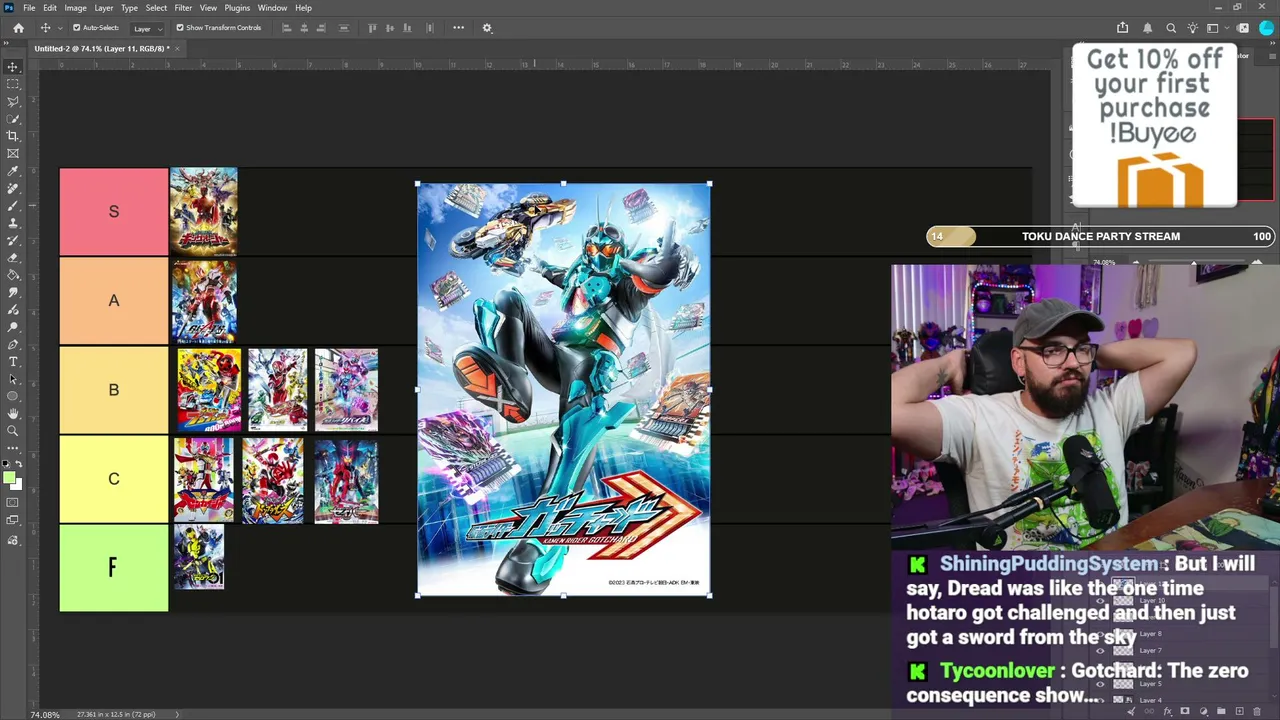Click the poster in the F tier row
The image size is (1280, 720).
click(200, 557)
